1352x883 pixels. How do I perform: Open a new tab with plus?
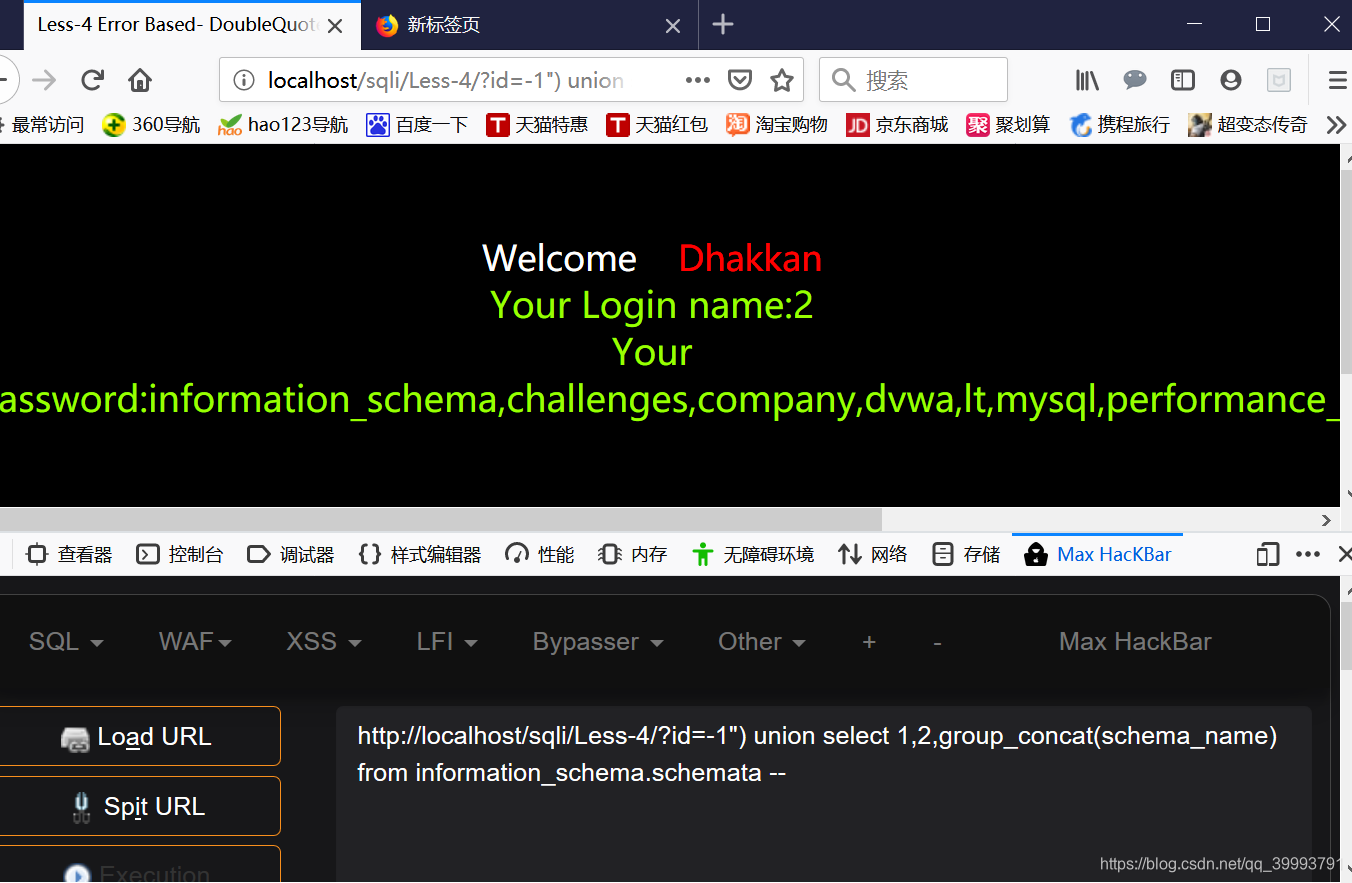[723, 25]
